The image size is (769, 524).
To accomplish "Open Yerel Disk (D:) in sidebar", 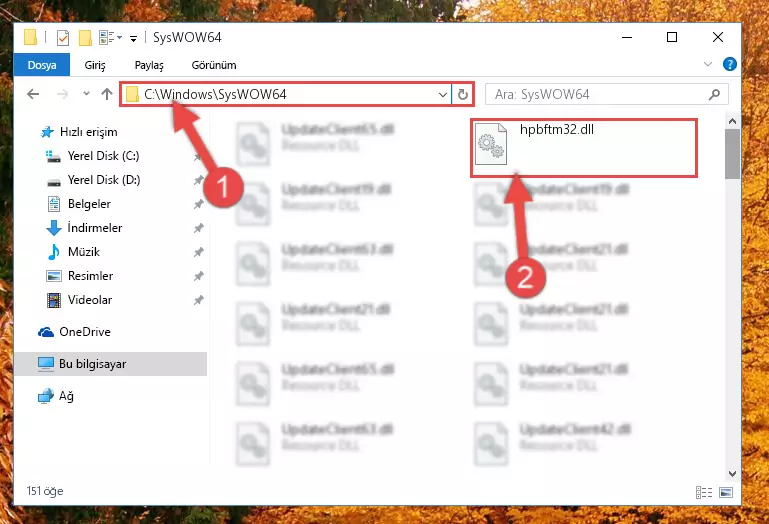I will (x=93, y=180).
